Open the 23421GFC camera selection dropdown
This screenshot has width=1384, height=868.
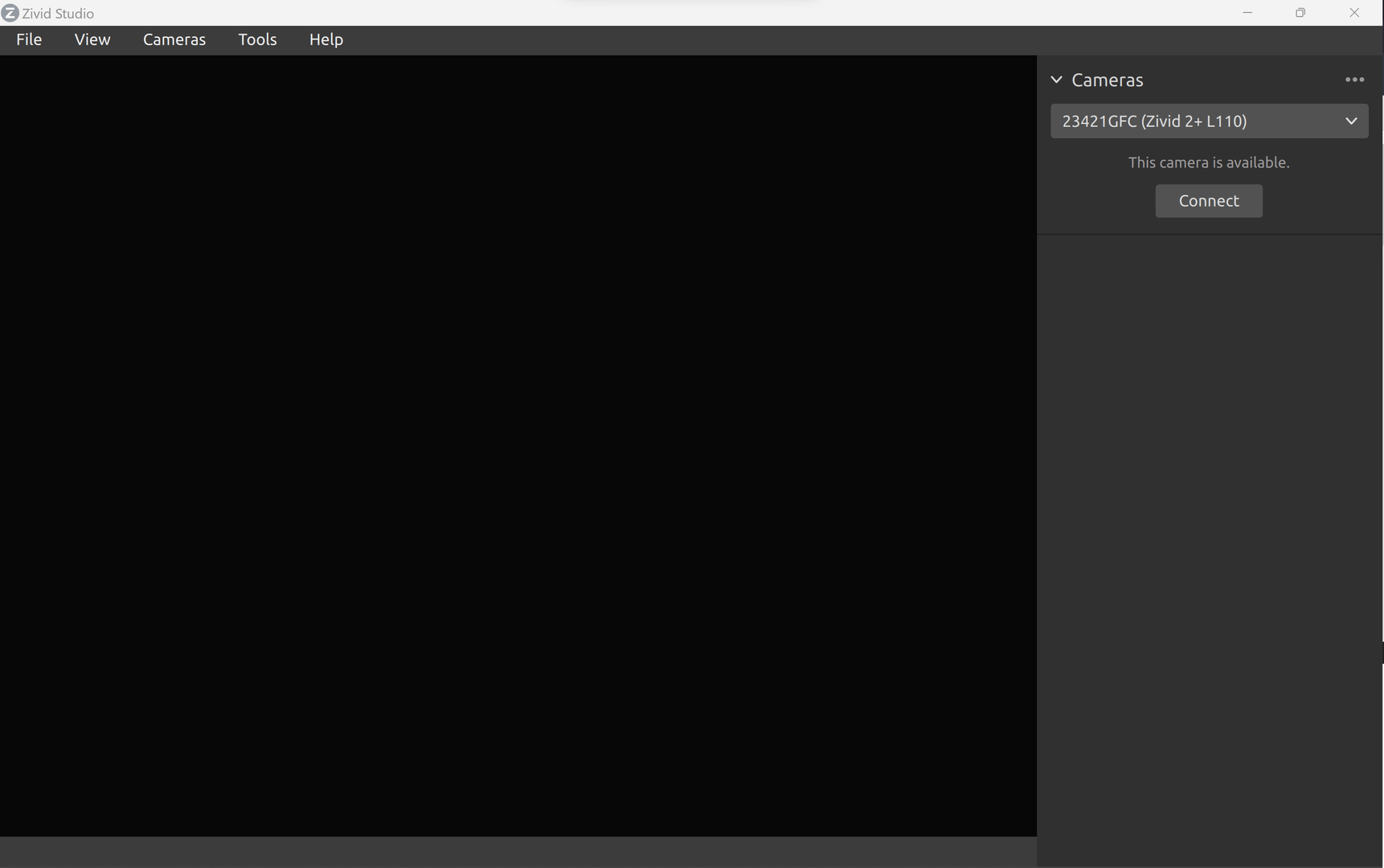pos(1198,121)
